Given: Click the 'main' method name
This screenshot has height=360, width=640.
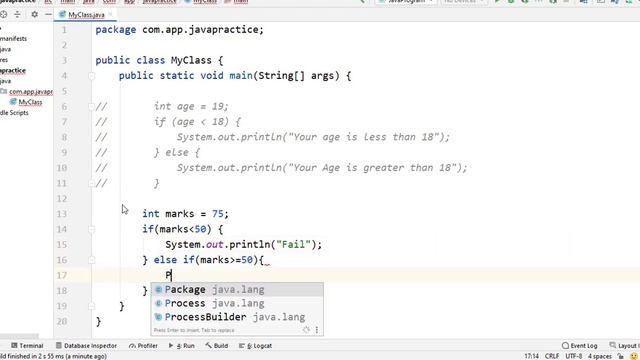Looking at the screenshot, I should (241, 76).
